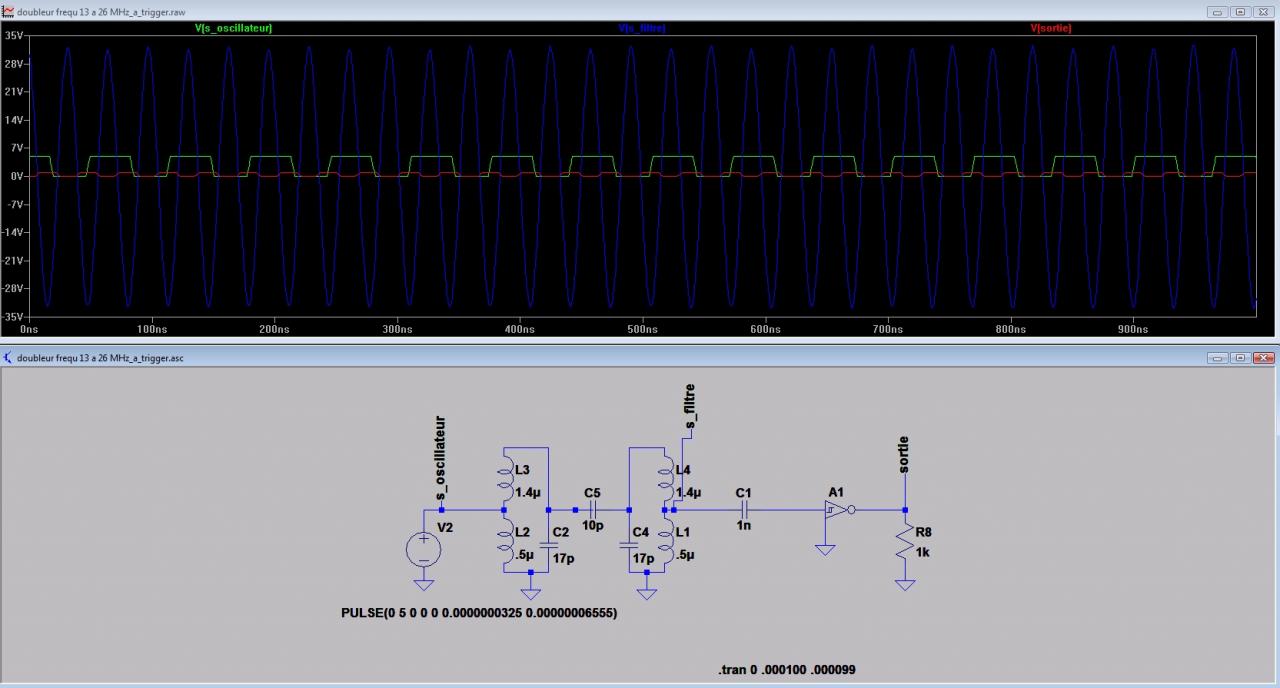Click the 17p value of capacitor C4
This screenshot has width=1280, height=688.
click(x=645, y=558)
